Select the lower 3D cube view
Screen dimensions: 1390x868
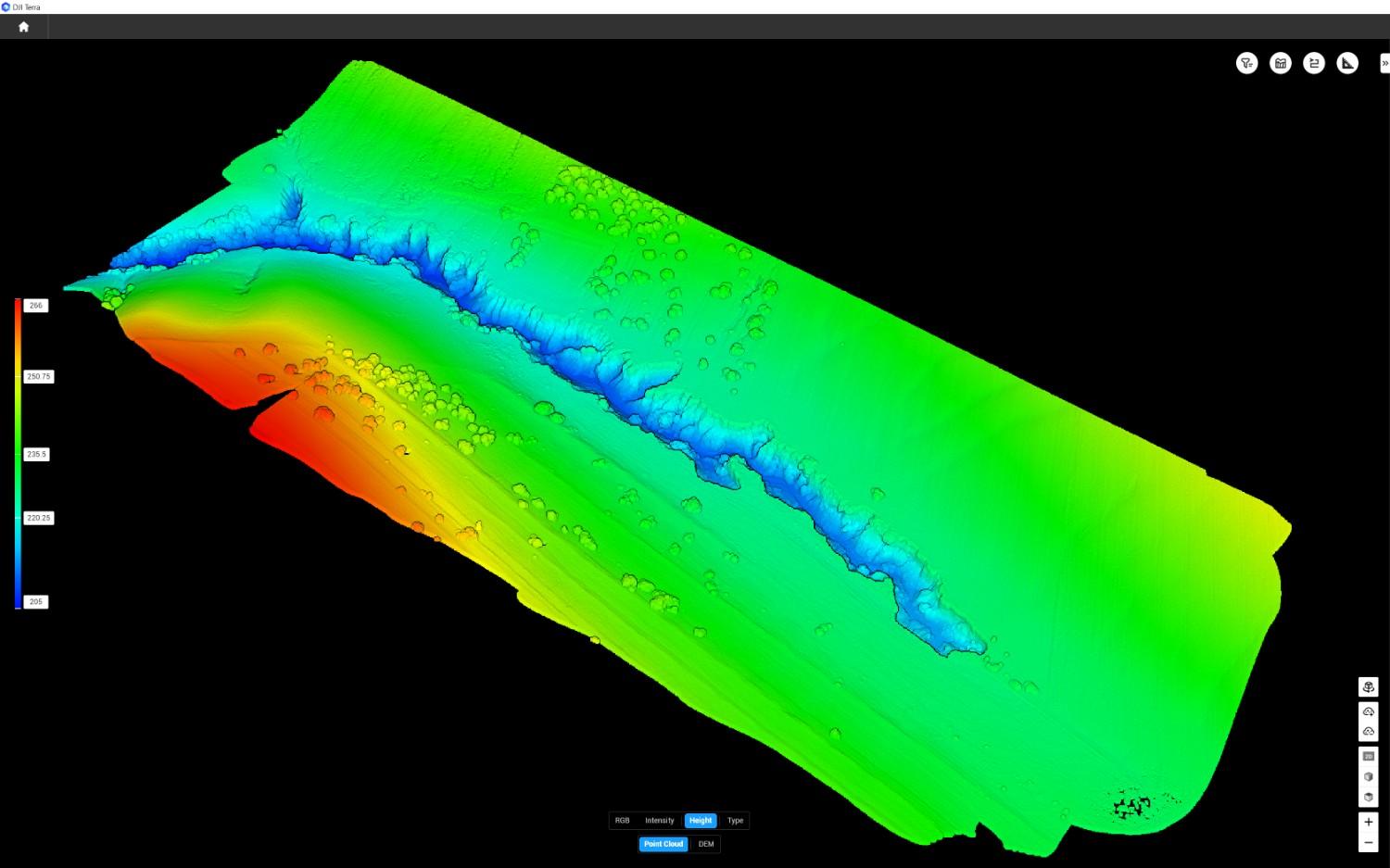tap(1368, 797)
